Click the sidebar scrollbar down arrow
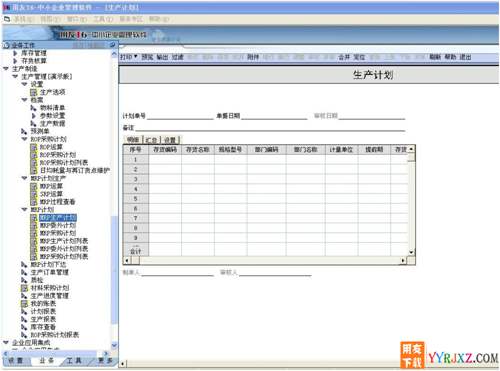 [x=114, y=345]
